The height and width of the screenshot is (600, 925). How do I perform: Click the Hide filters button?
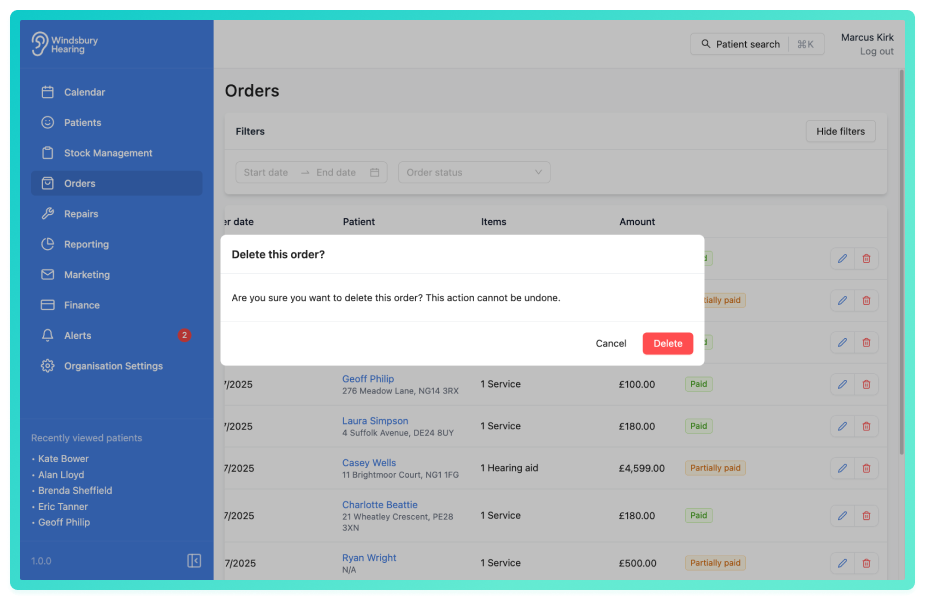click(840, 131)
